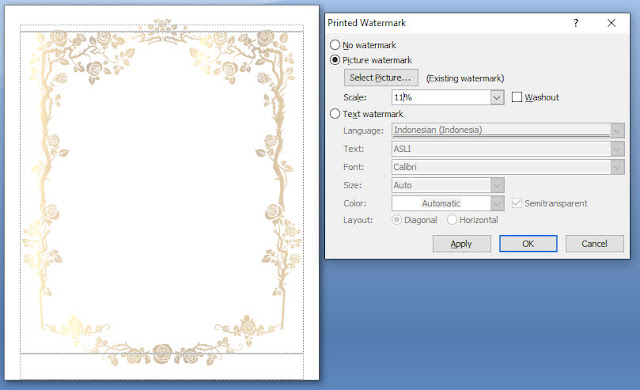Click the Select Picture button

[381, 78]
